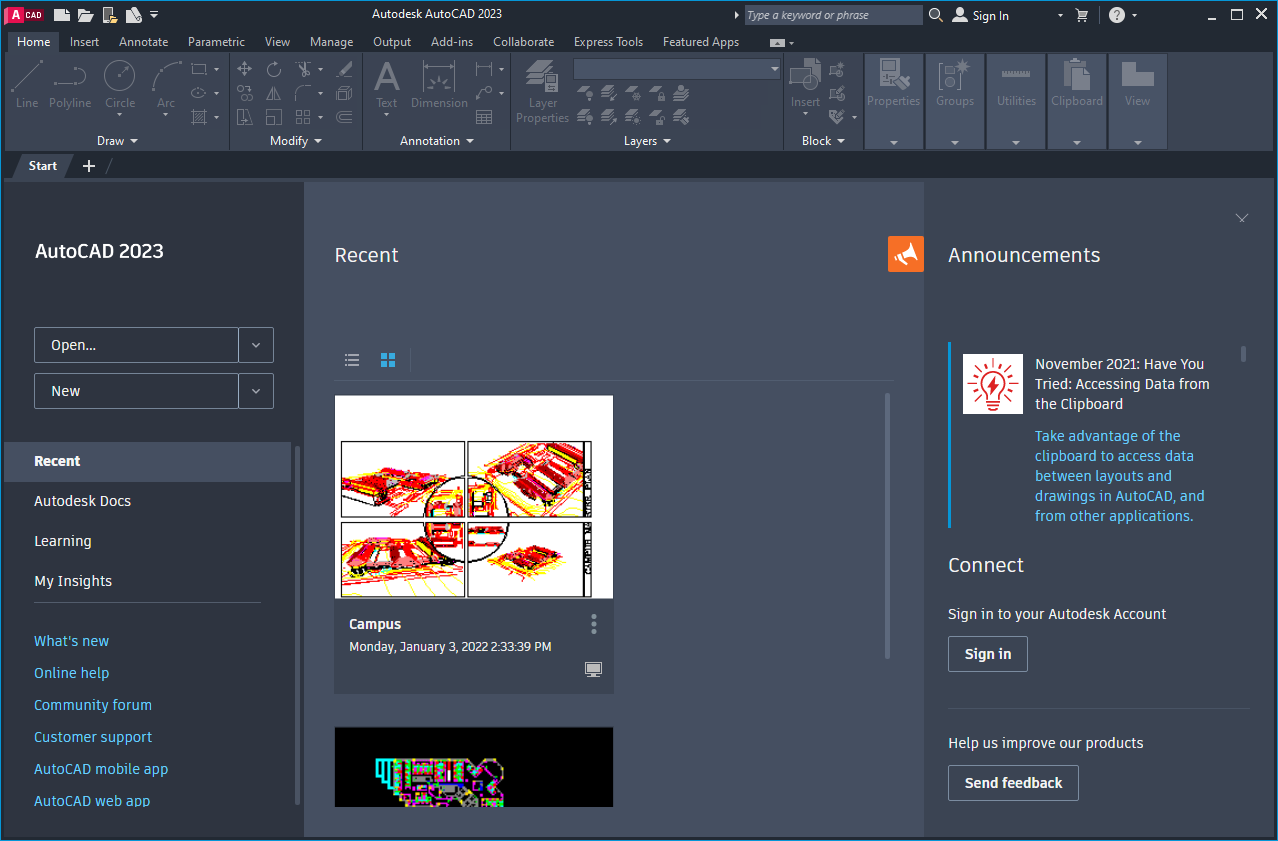
Task: Switch to the Express Tools ribbon tab
Action: coord(608,42)
